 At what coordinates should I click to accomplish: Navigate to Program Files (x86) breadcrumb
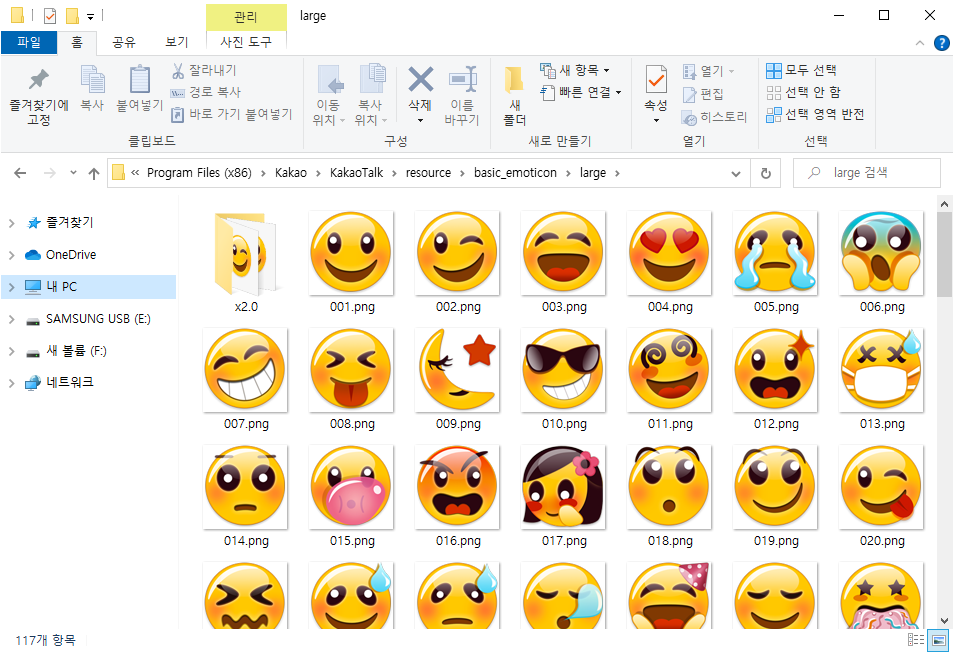(199, 173)
